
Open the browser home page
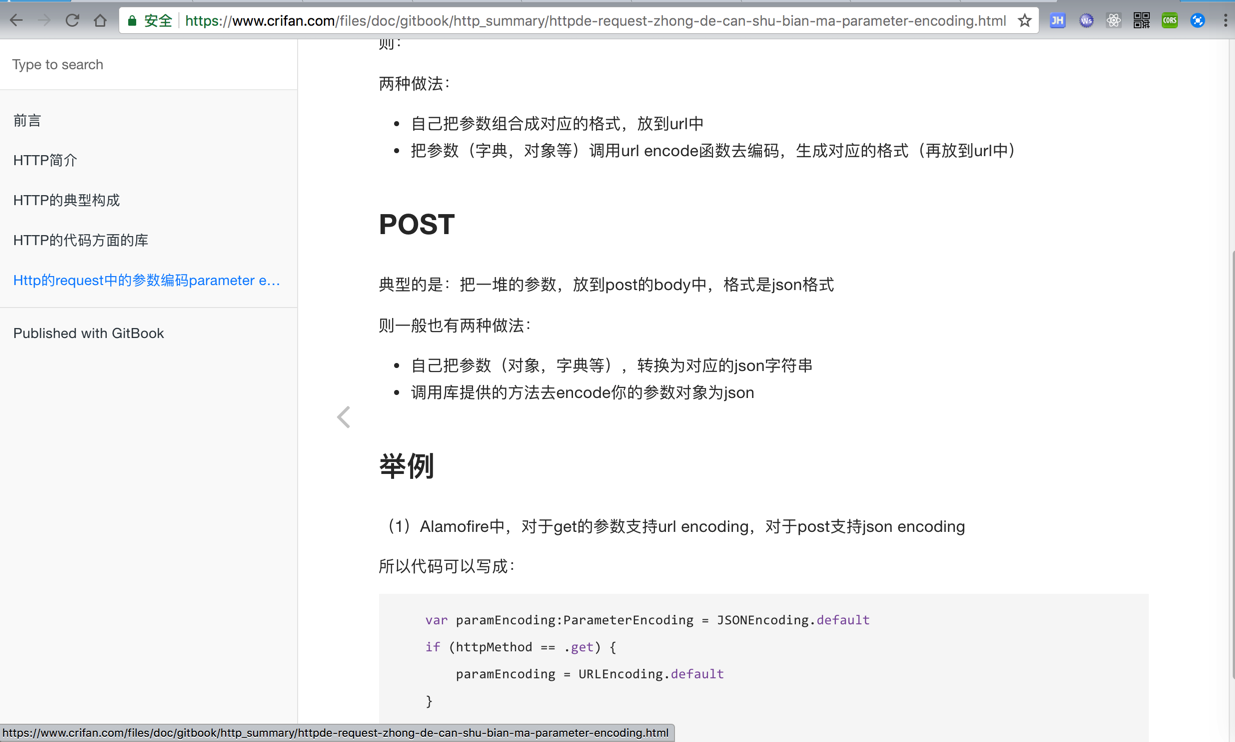pyautogui.click(x=100, y=20)
